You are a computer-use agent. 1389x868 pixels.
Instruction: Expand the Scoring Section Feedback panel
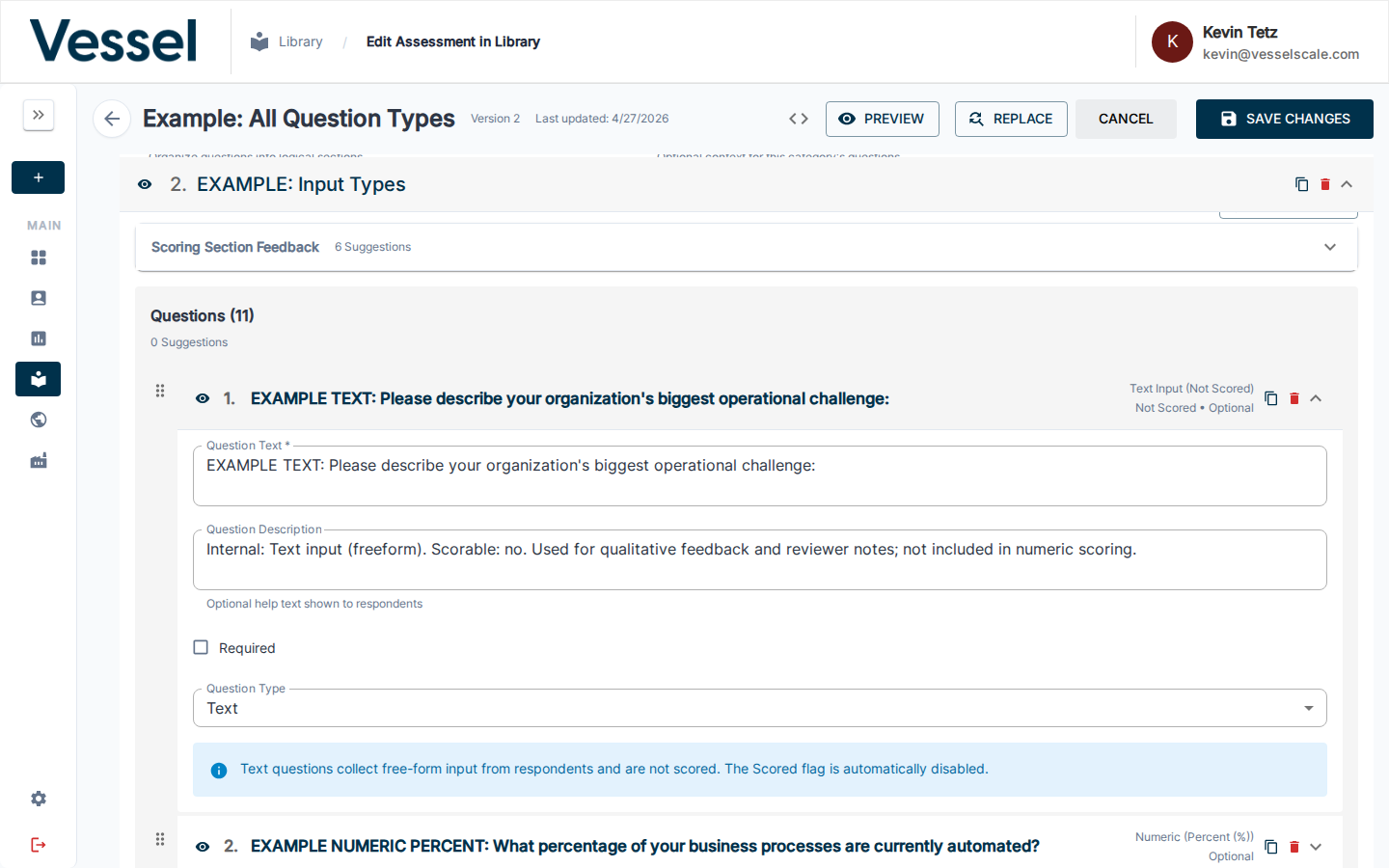[1330, 247]
